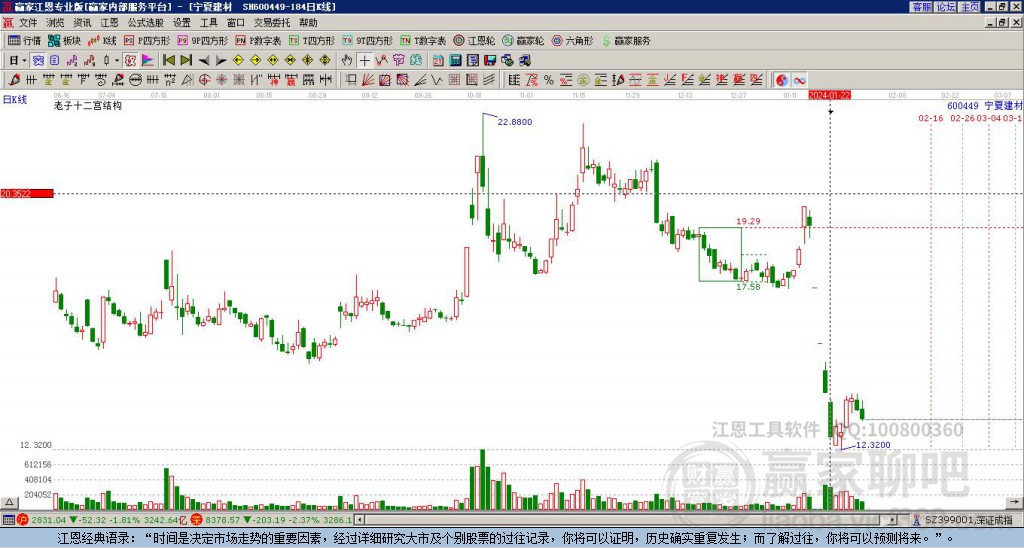Open the P四方形 tool
This screenshot has height=548, width=1024.
point(148,40)
